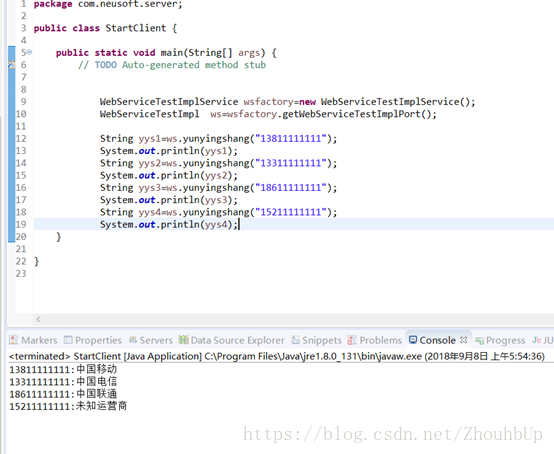Switch to the Progress tab
Viewport: 554px width, 454px height.
pos(500,340)
